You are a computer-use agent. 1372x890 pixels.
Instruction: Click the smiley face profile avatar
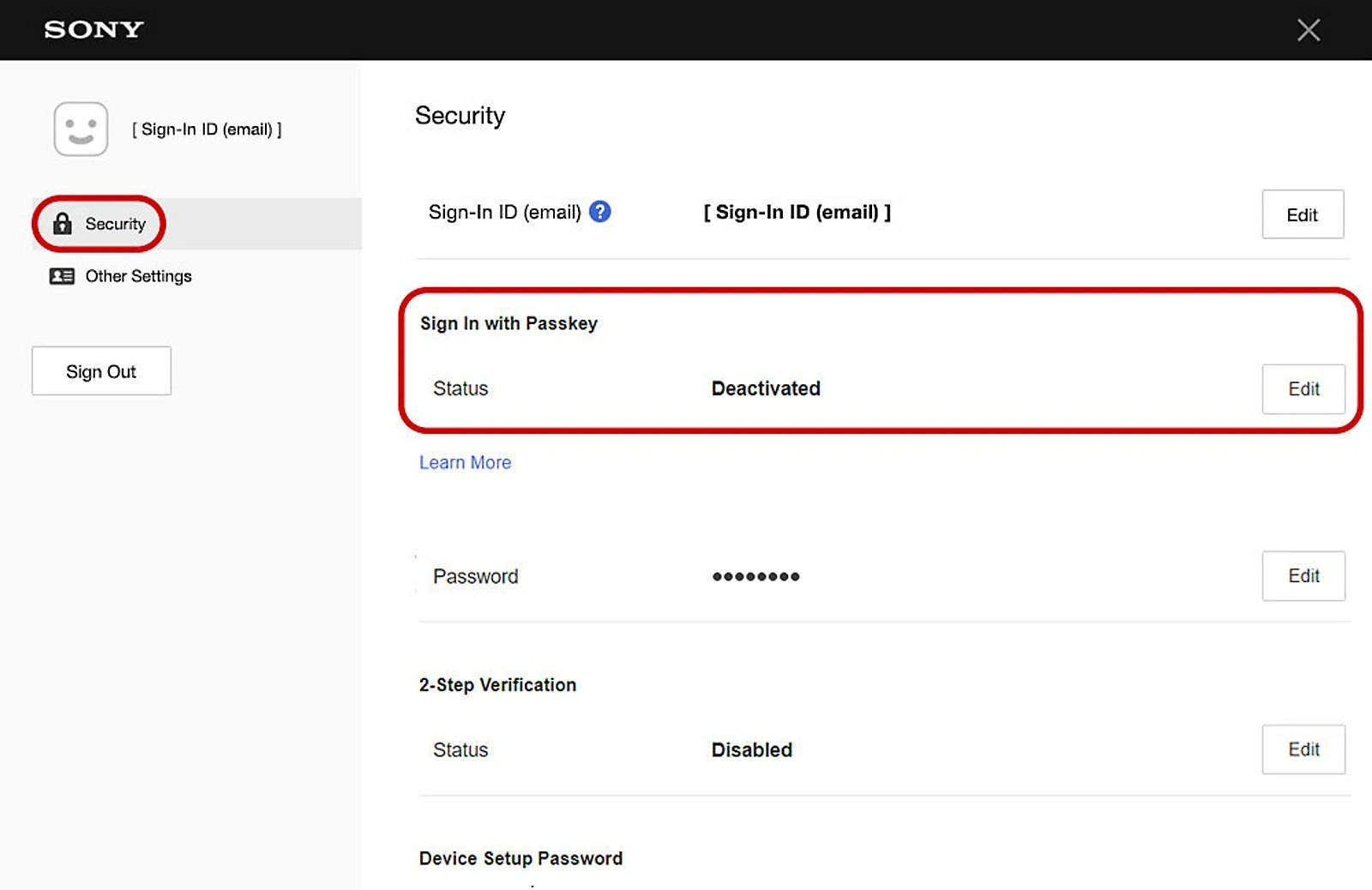tap(81, 129)
